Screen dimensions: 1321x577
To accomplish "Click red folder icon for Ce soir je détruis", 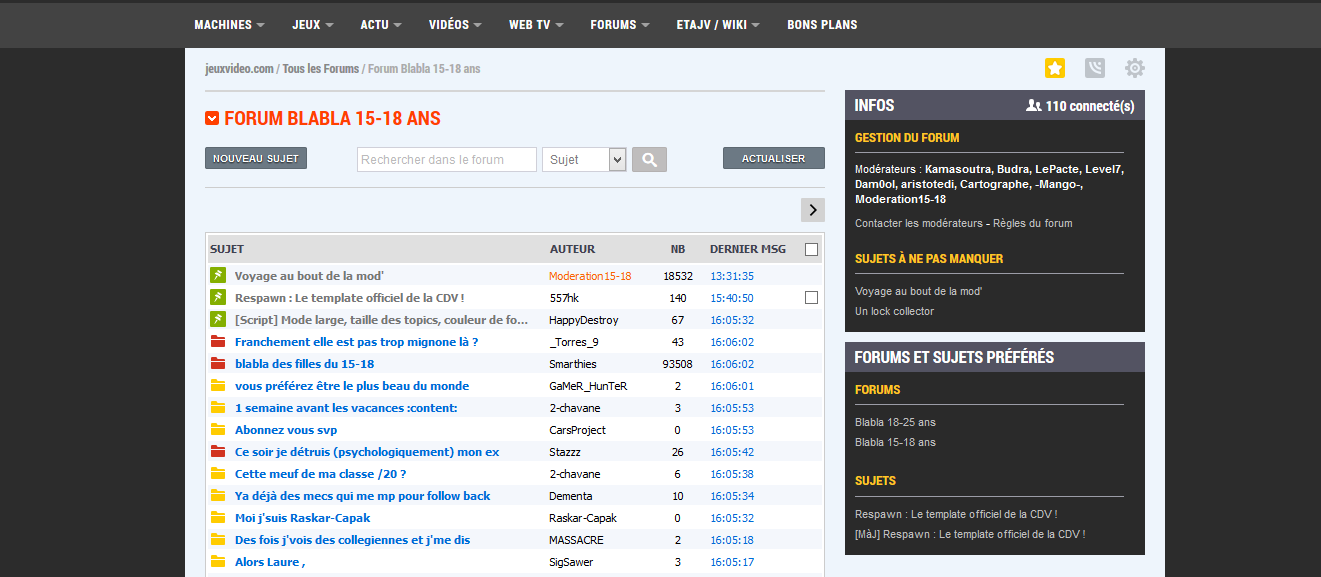I will pos(218,451).
